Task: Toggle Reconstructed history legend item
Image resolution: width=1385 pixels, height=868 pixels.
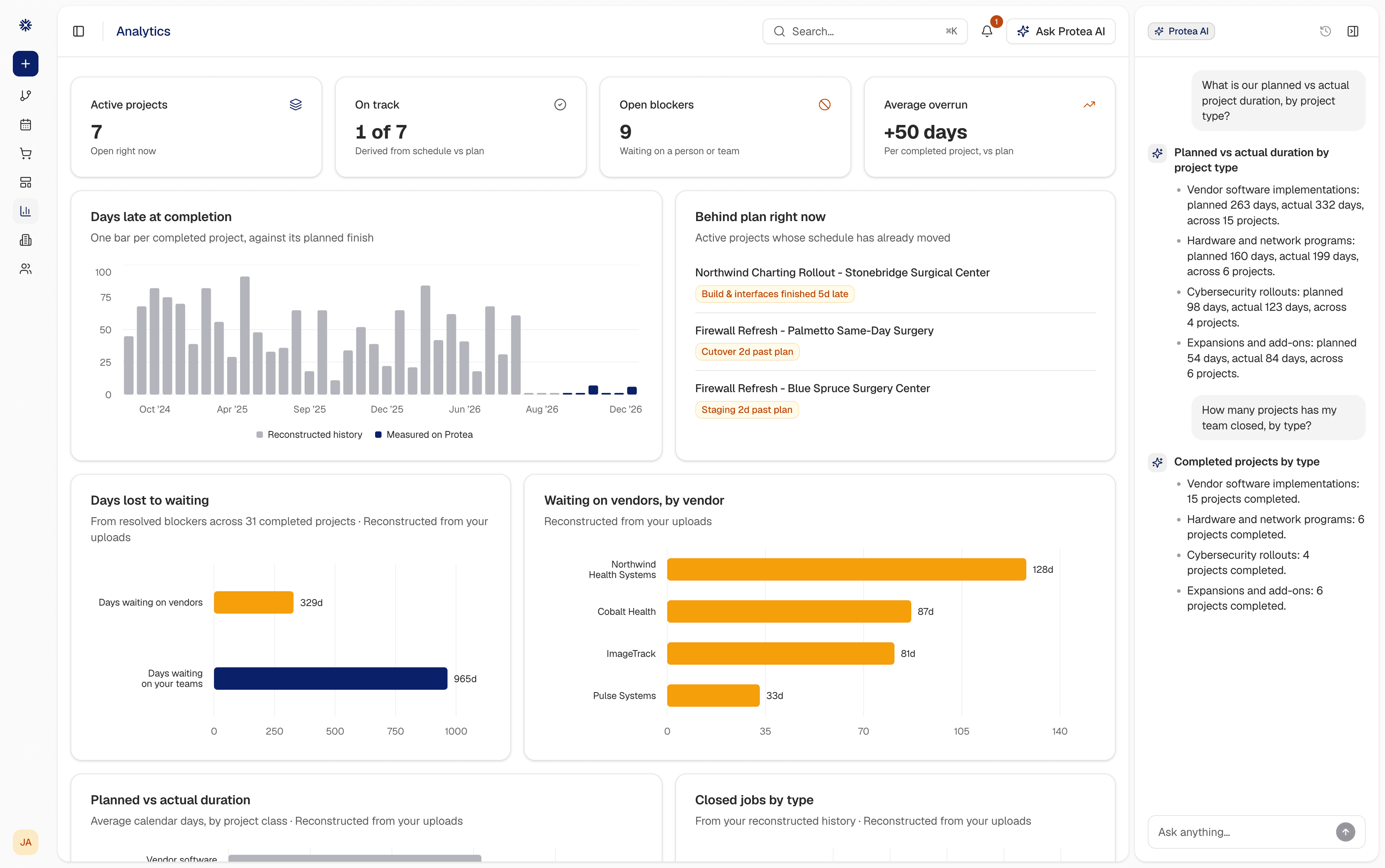Action: pos(309,435)
